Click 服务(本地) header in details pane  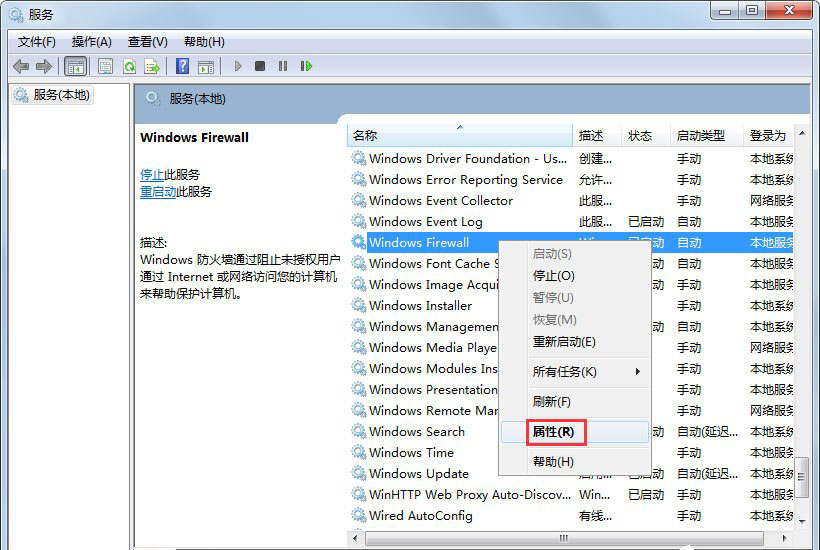197,99
